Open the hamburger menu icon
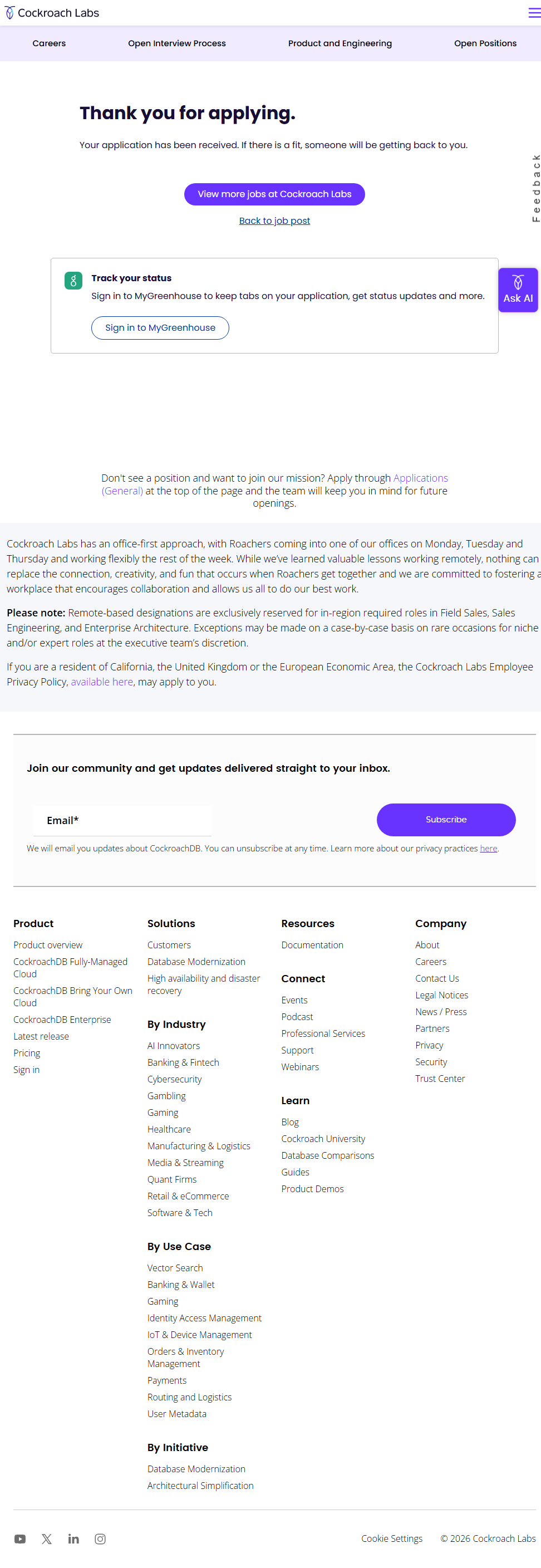 (x=534, y=13)
